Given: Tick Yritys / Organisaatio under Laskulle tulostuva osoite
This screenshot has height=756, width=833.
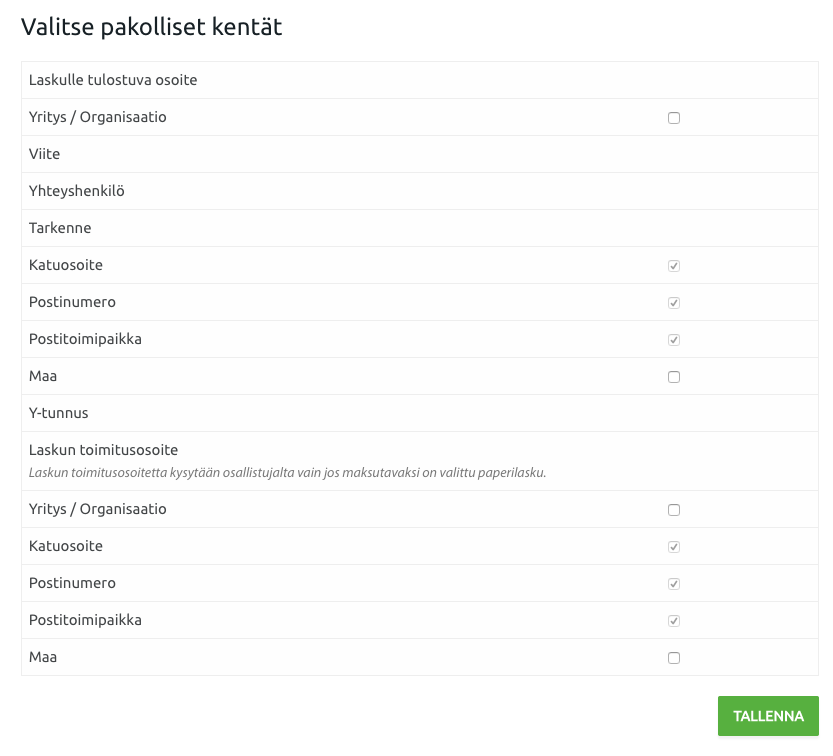Looking at the screenshot, I should tap(674, 118).
